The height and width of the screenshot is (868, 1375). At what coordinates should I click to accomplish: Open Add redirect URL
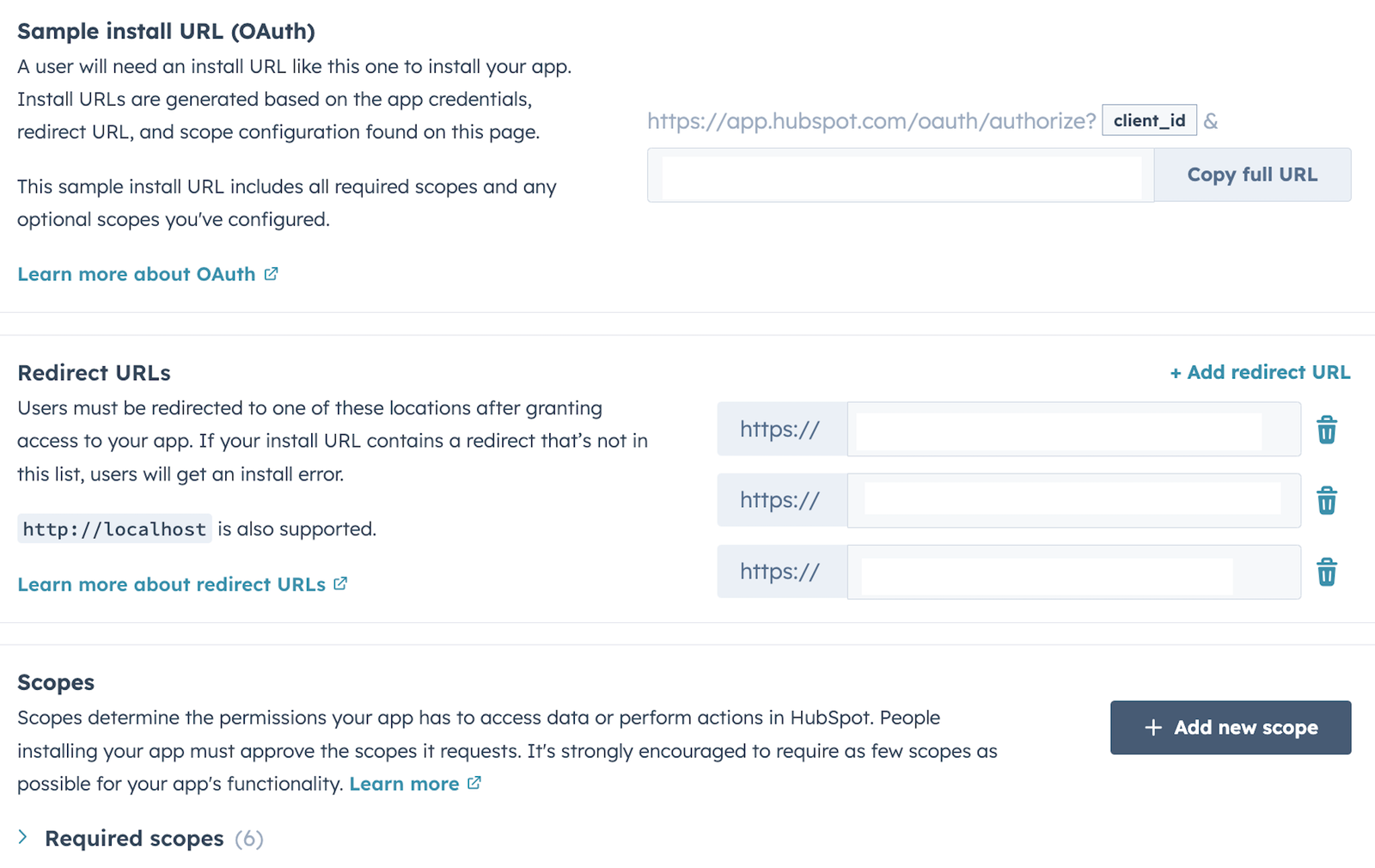tap(1260, 372)
